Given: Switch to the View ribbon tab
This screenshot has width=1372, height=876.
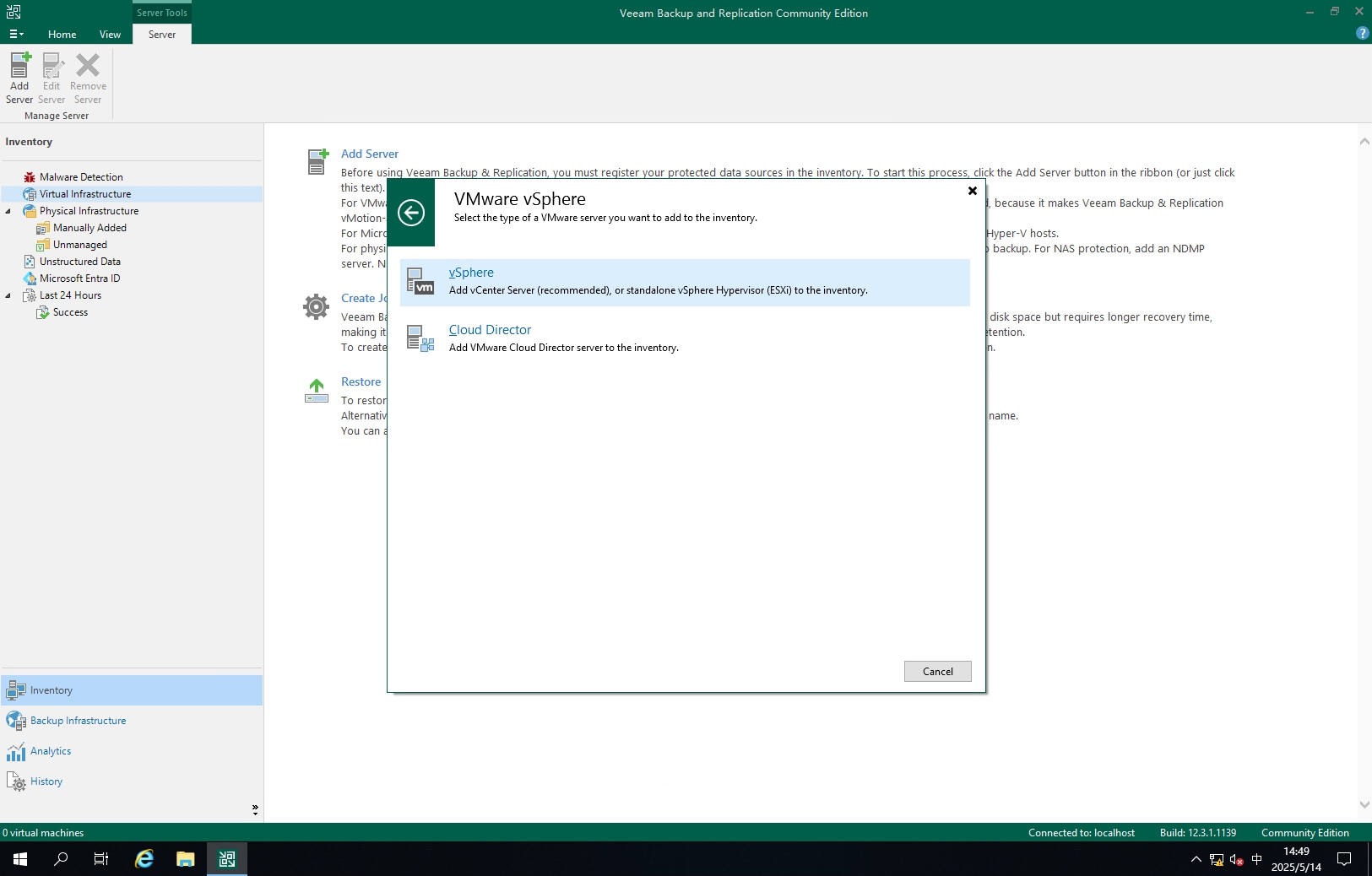Looking at the screenshot, I should point(110,35).
